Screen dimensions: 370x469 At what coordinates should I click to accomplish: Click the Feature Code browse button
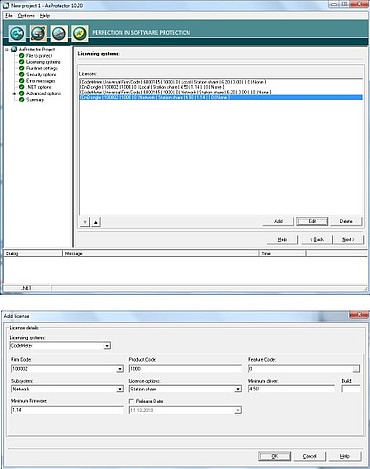click(356, 369)
